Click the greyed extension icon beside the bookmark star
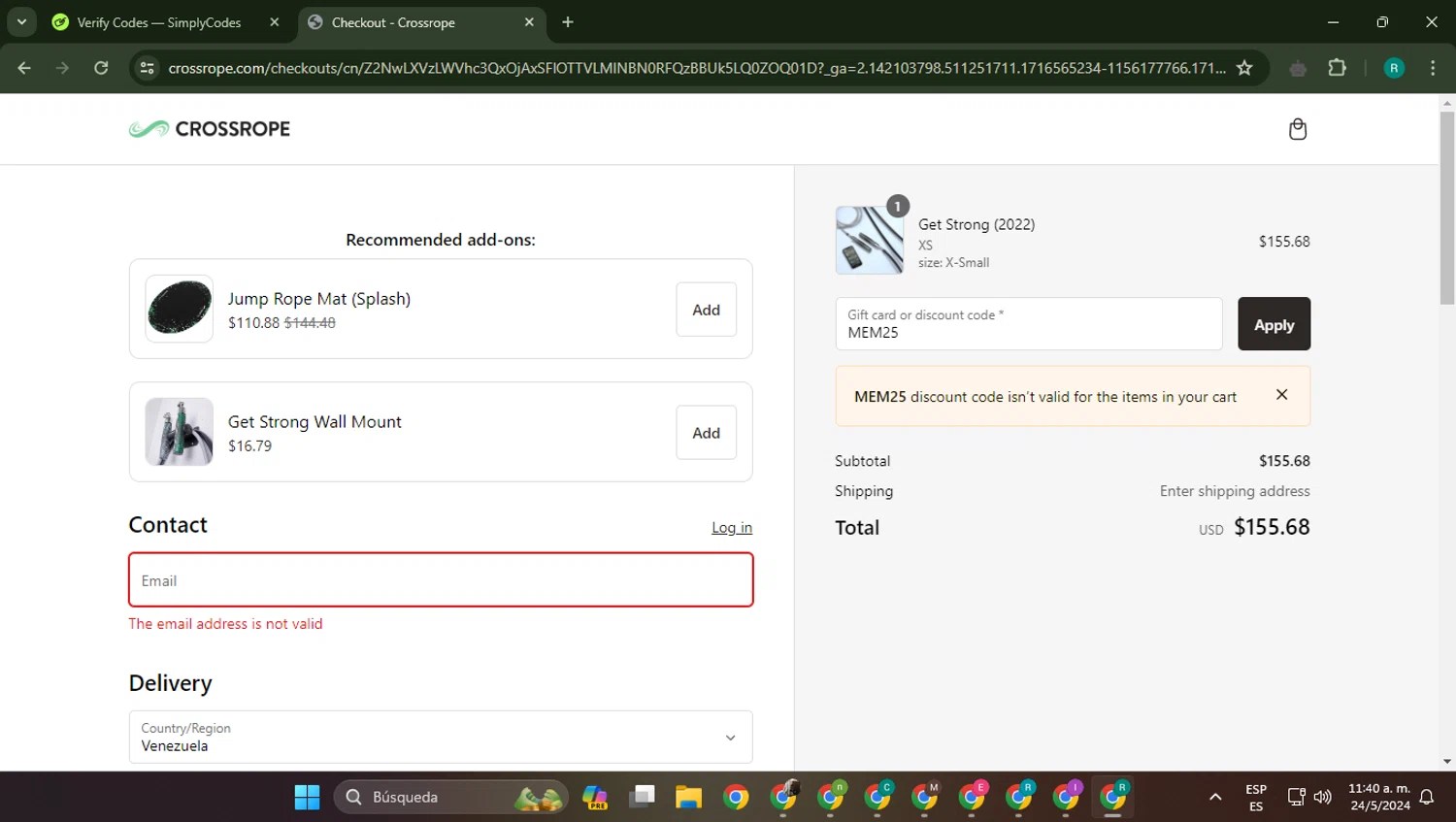 [x=1298, y=68]
